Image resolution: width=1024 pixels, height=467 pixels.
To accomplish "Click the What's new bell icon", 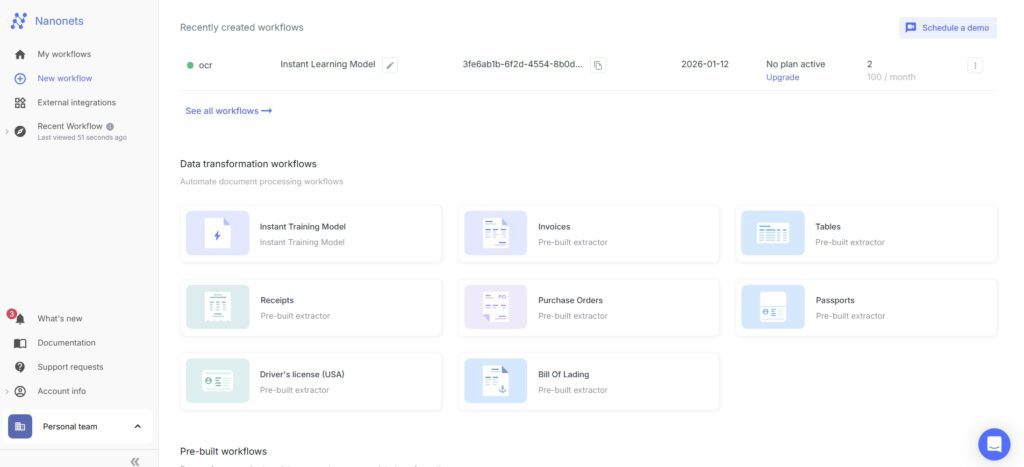I will 20,319.
